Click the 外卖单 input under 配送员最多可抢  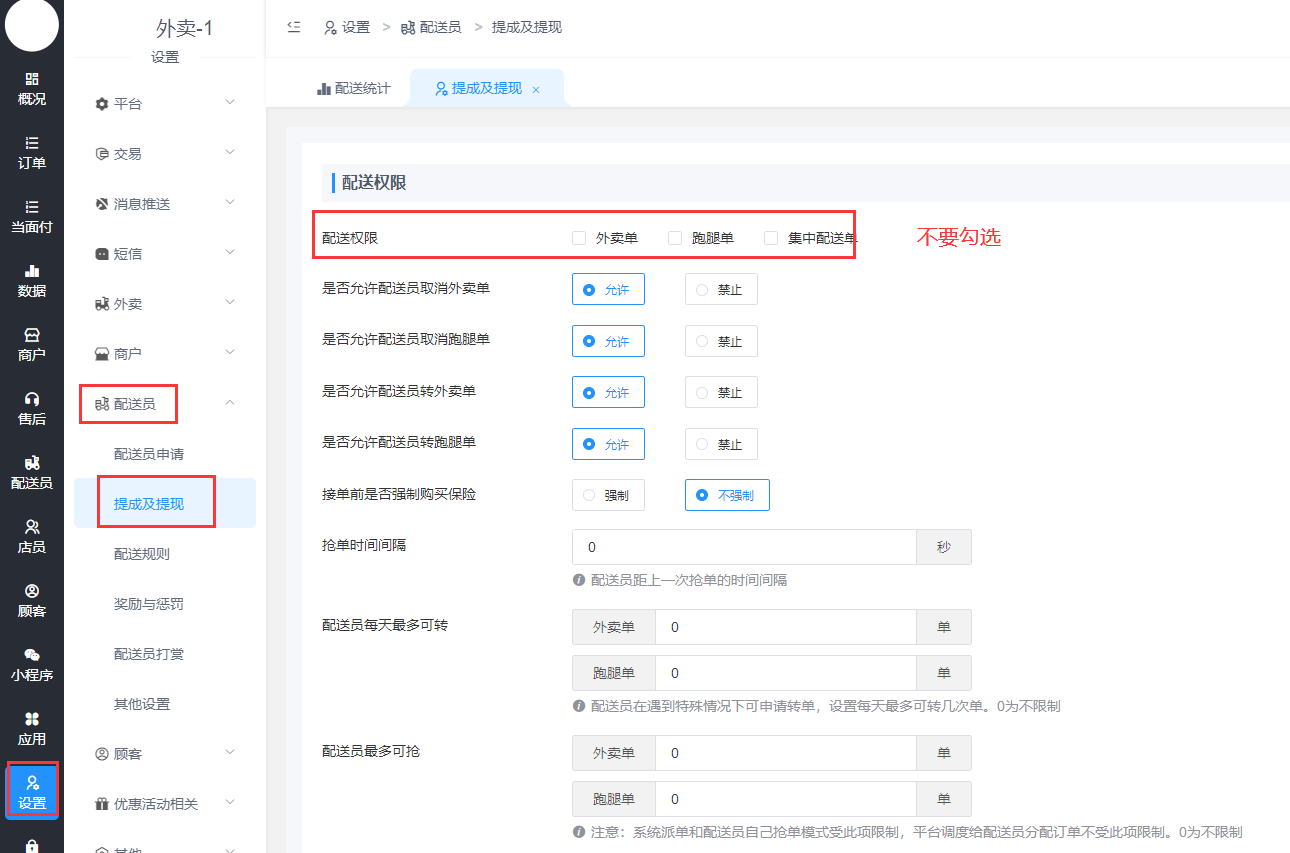click(x=786, y=753)
